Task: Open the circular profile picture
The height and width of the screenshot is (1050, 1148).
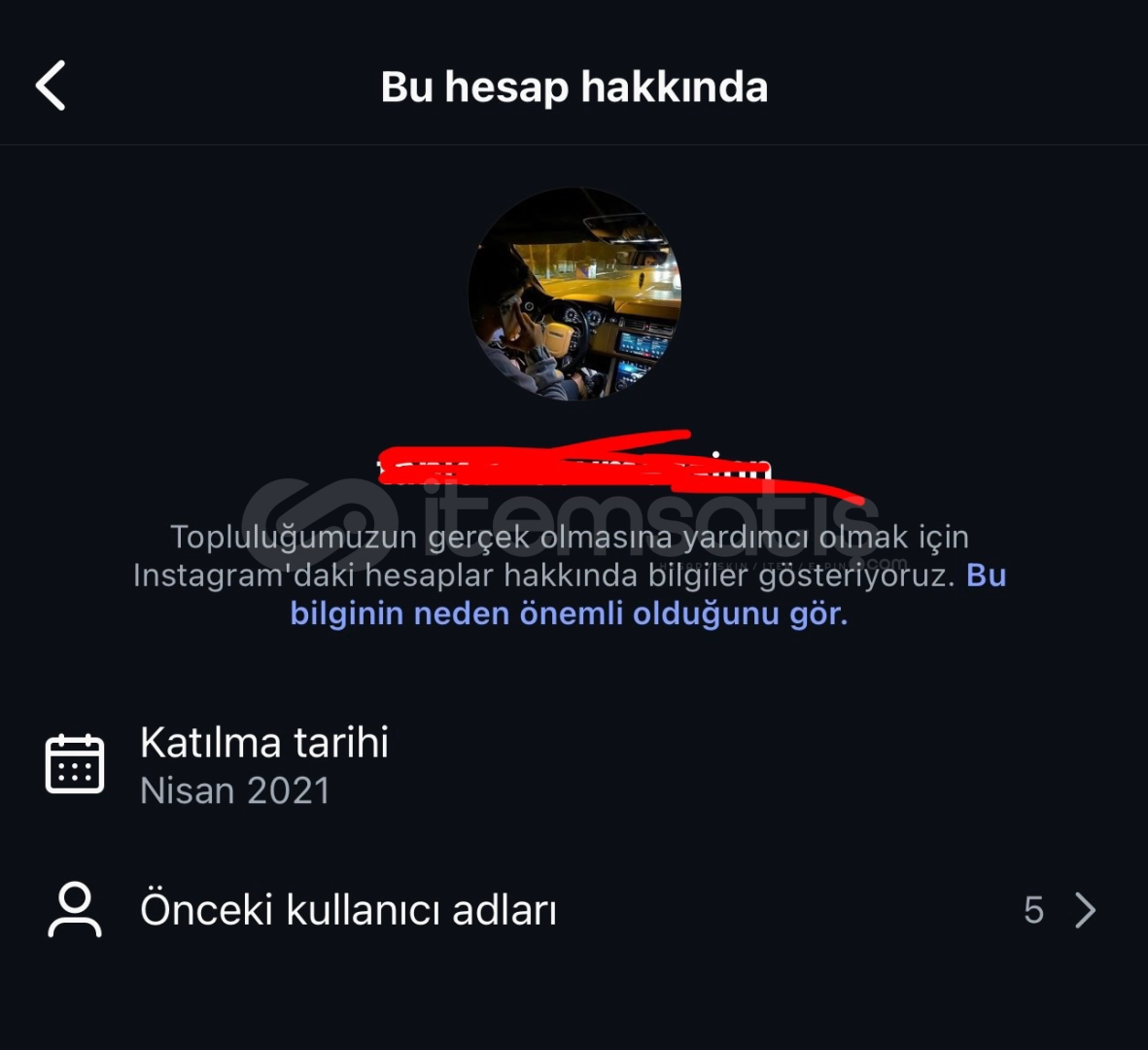Action: coord(574,294)
